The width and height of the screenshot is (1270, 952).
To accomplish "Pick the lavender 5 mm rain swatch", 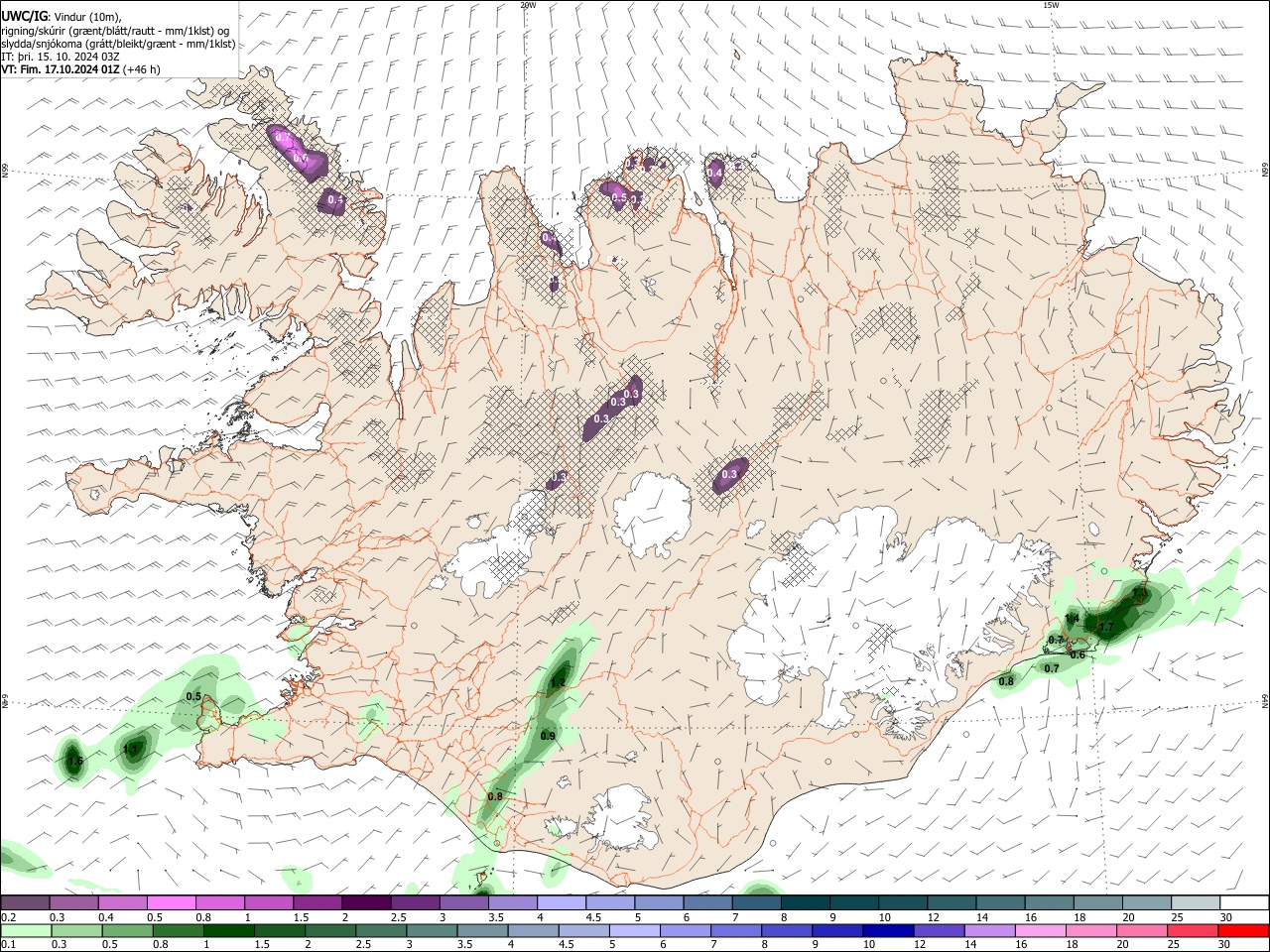I will [634, 930].
